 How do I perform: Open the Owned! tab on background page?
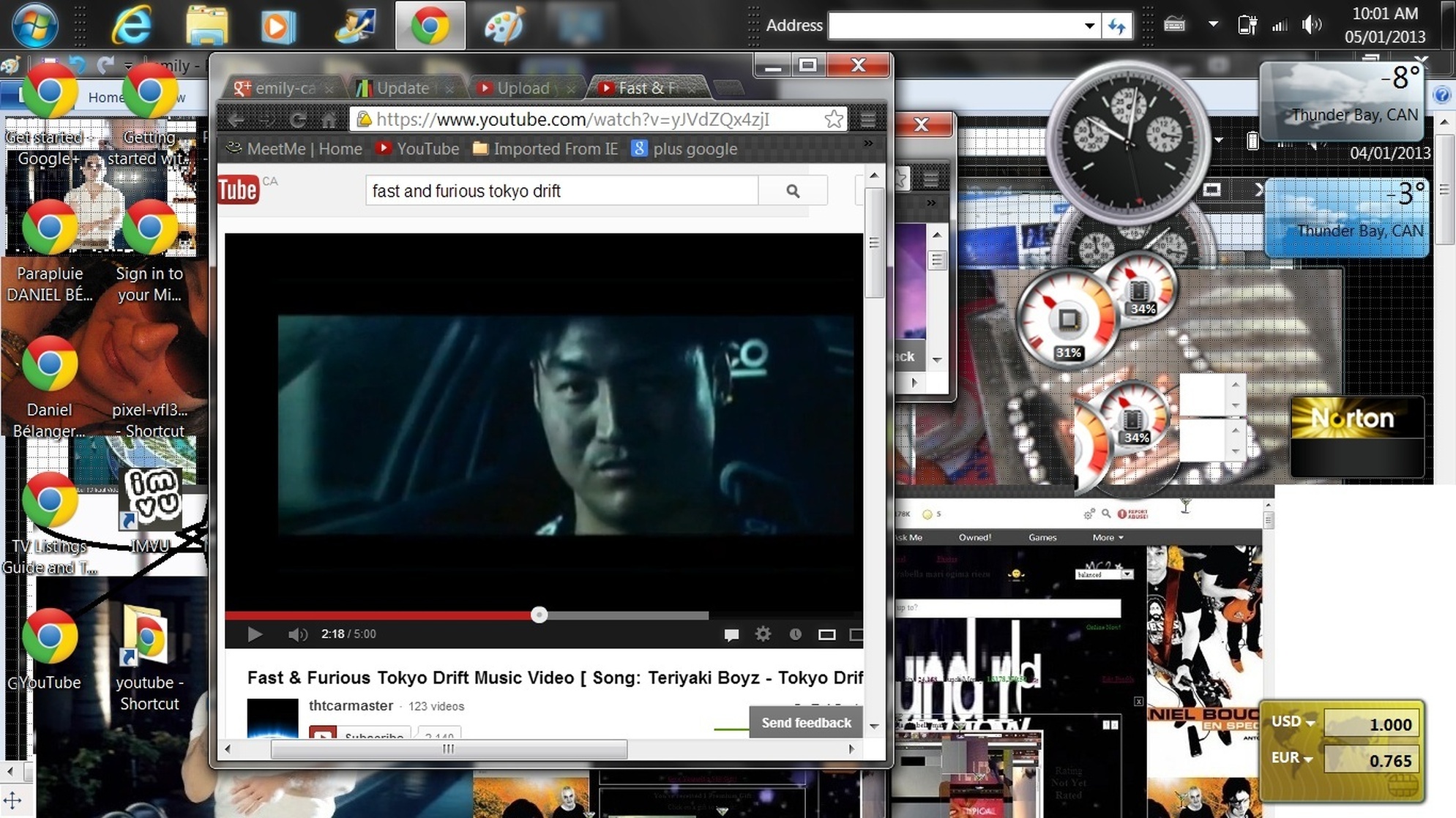(x=975, y=537)
